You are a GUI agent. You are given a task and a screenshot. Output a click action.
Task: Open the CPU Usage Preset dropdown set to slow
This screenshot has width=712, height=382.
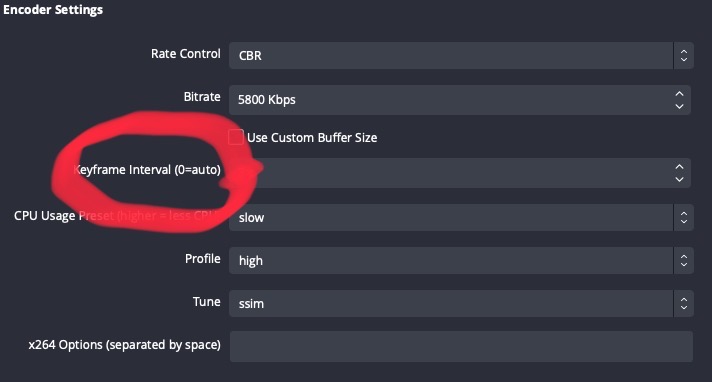(x=461, y=218)
